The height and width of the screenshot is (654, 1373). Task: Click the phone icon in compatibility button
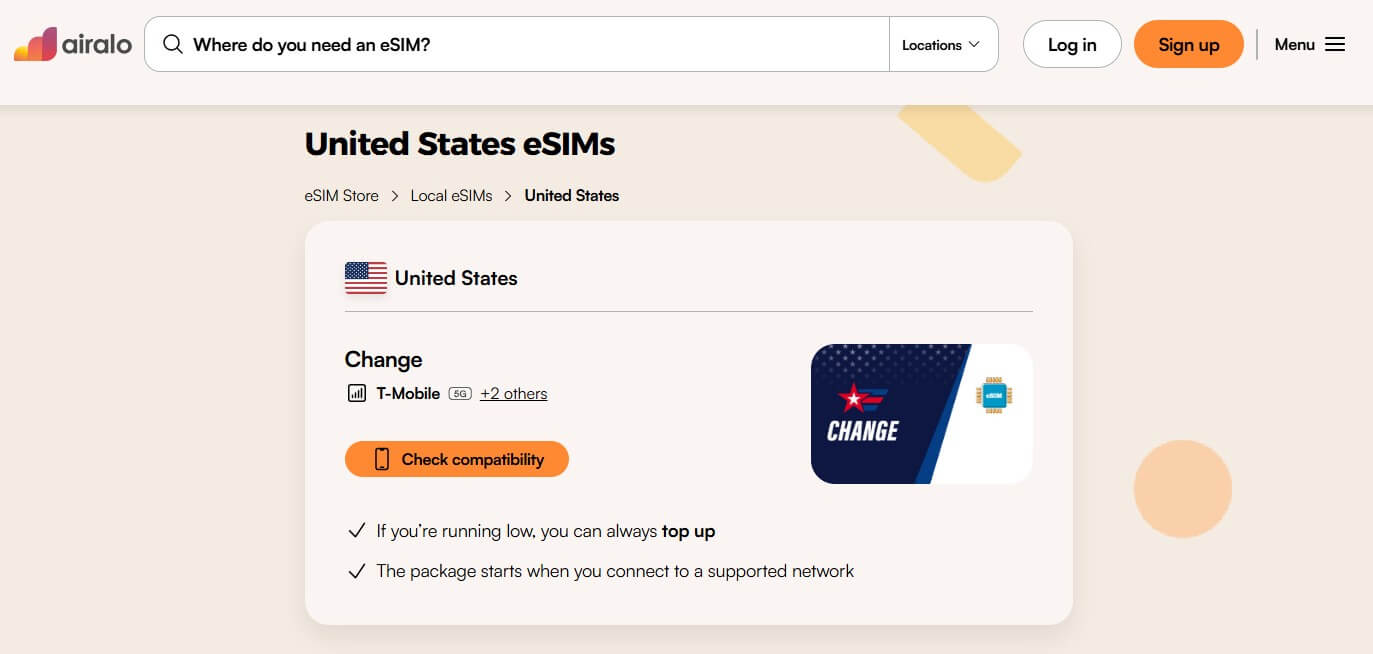[x=381, y=459]
